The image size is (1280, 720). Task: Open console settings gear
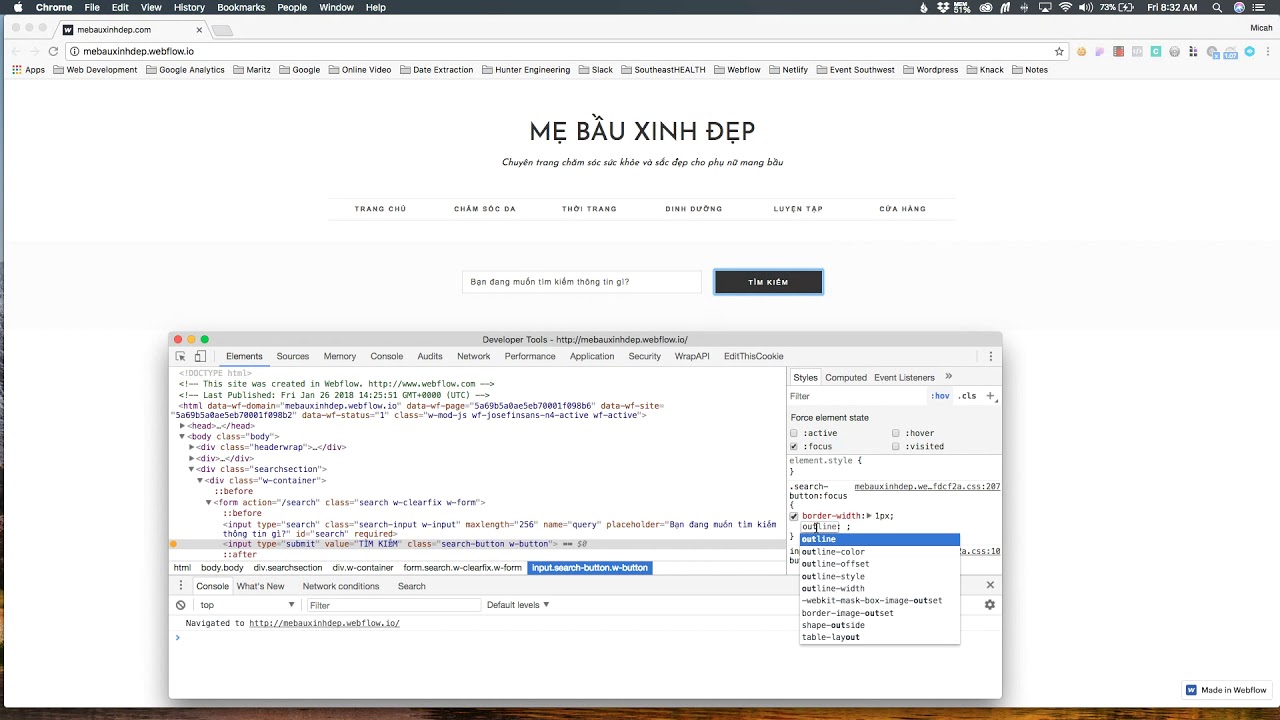click(x=990, y=605)
